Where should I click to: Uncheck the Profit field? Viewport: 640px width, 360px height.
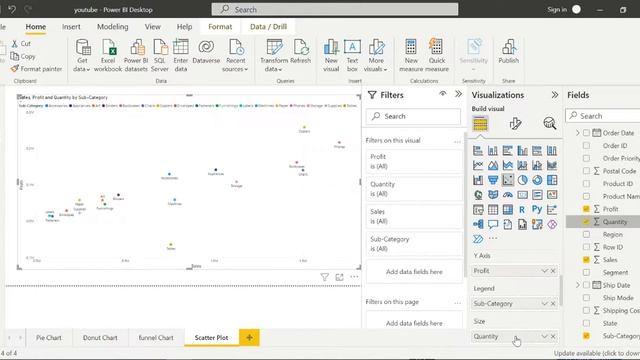586,209
